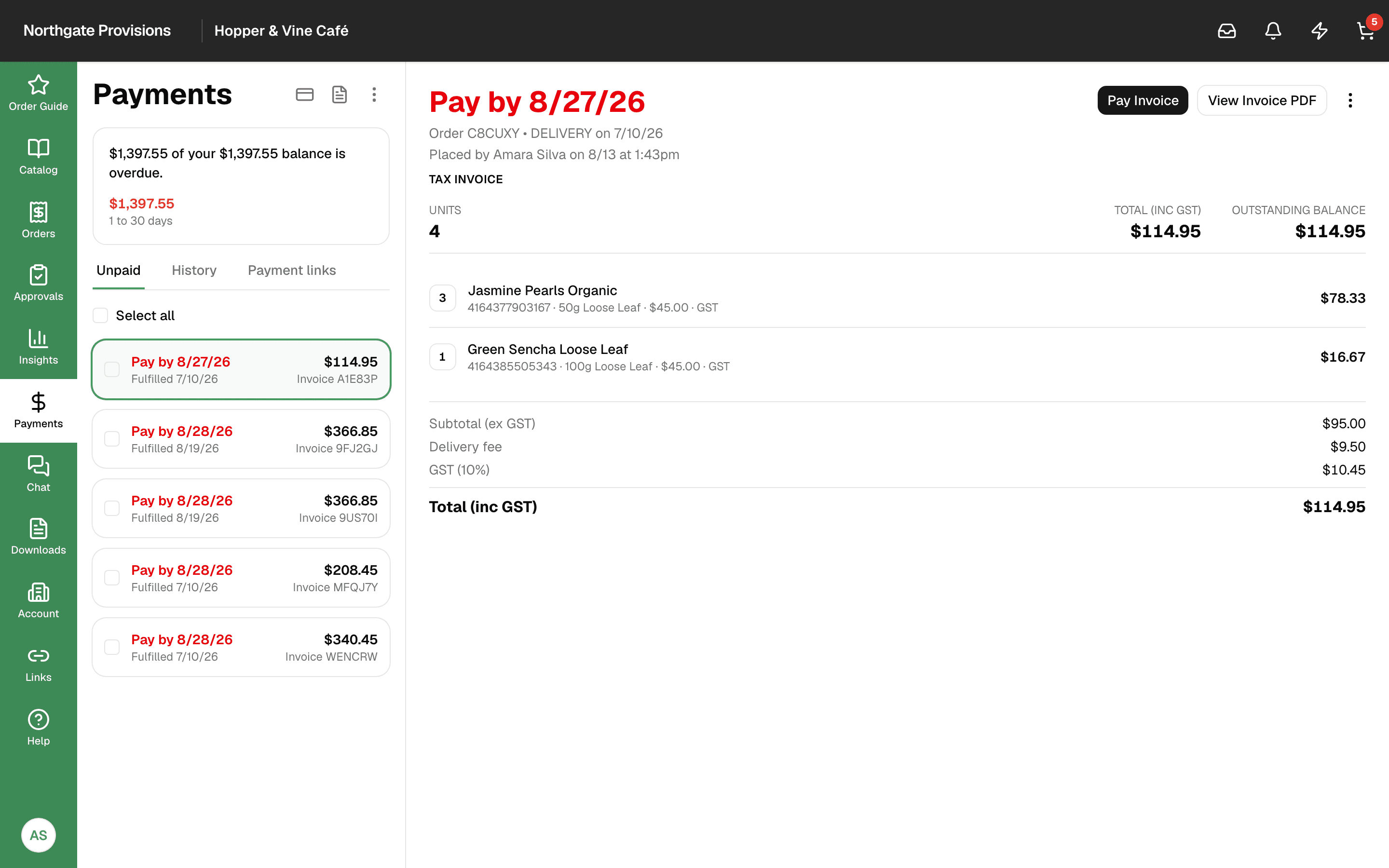This screenshot has width=1389, height=868.
Task: Open the Help question mark icon
Action: (39, 720)
